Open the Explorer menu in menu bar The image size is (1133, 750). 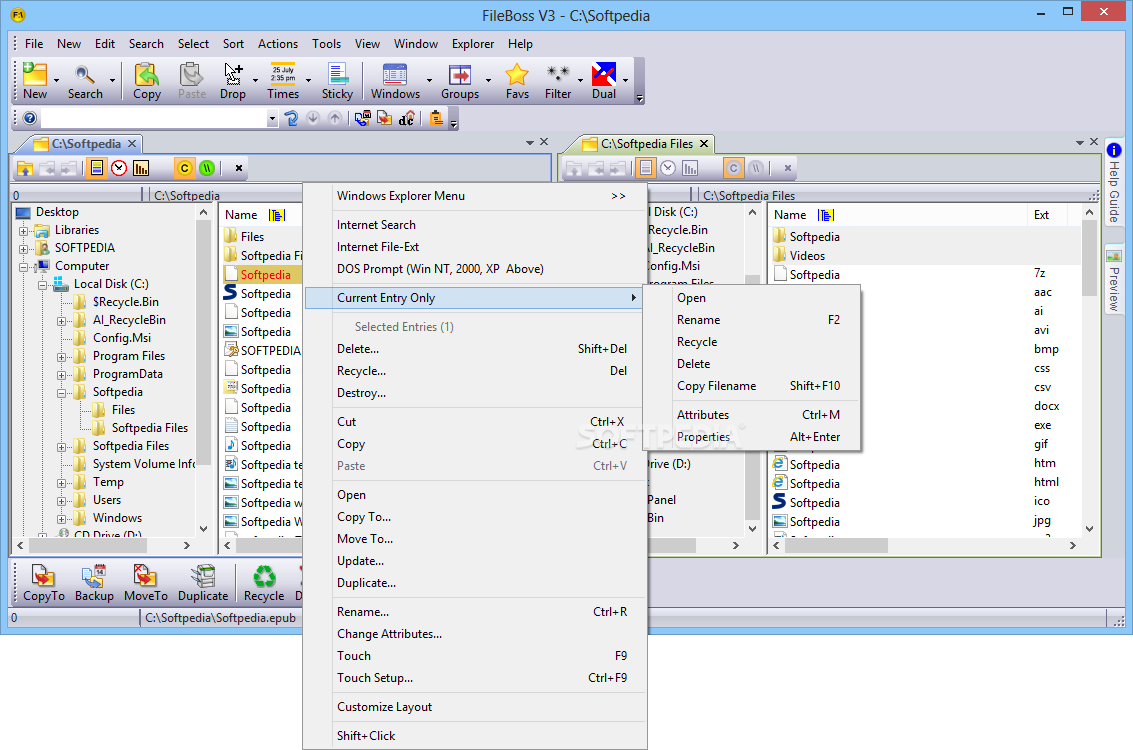(x=473, y=44)
